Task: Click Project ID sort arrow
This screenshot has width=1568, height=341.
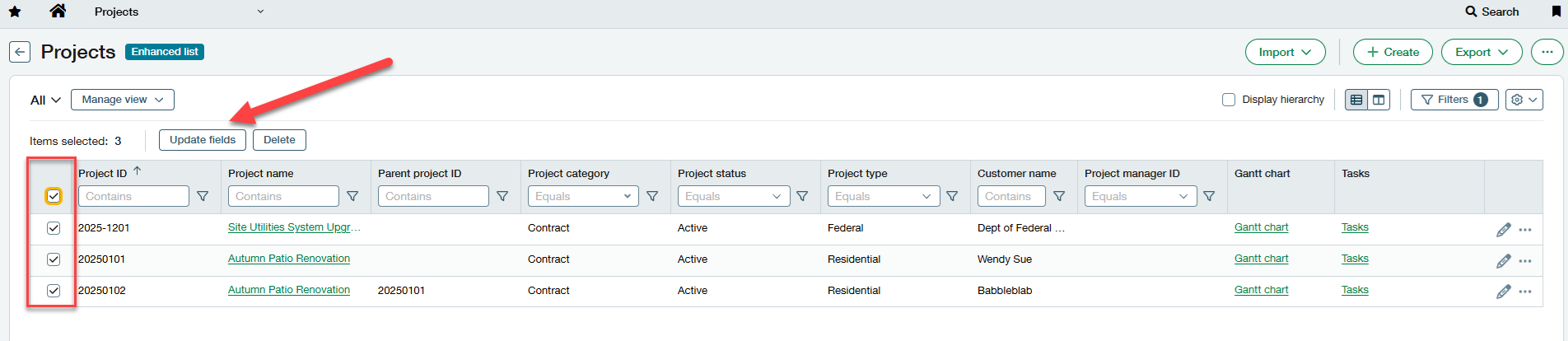Action: coord(138,171)
